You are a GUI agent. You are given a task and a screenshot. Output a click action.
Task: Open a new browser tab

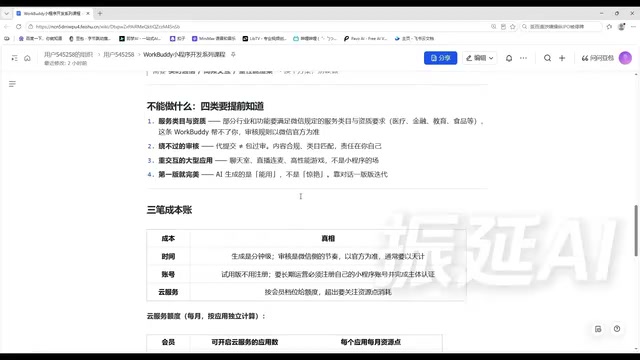point(100,13)
